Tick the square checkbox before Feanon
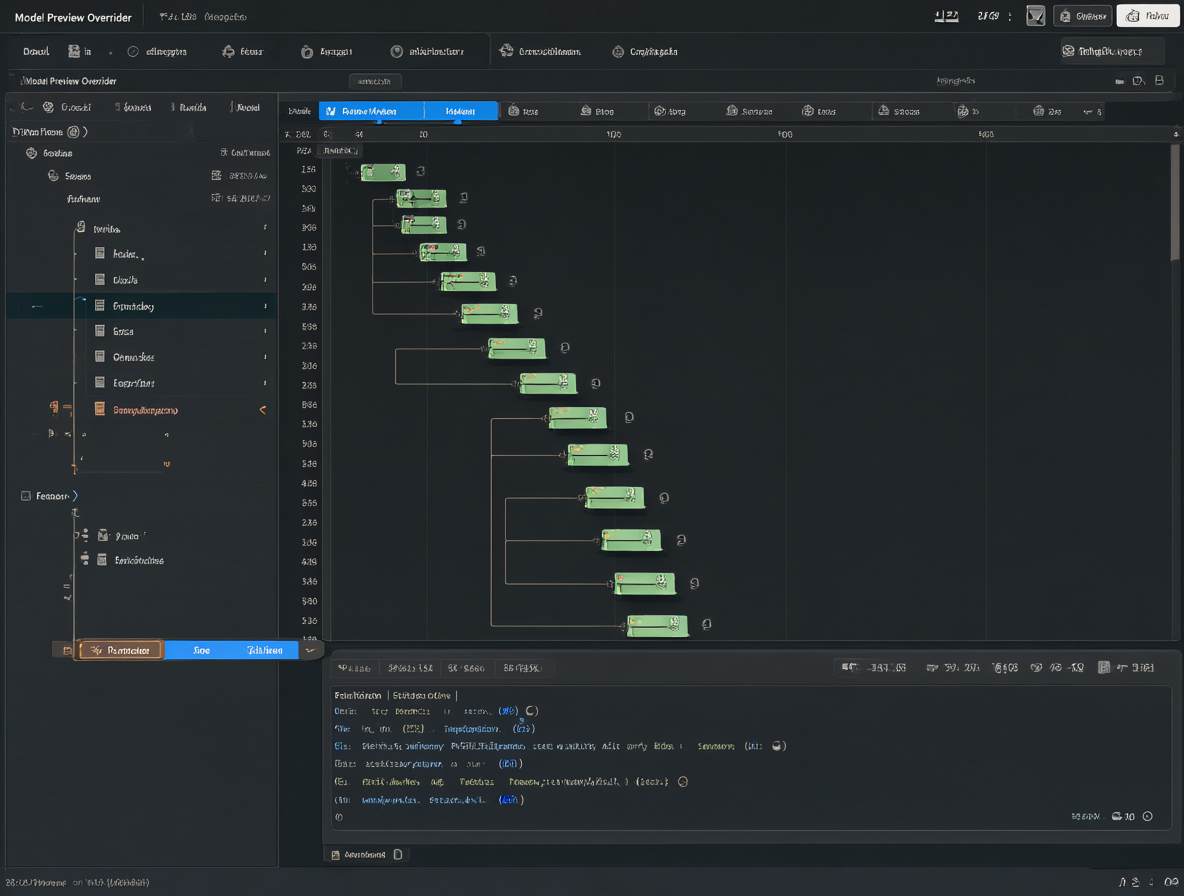This screenshot has height=896, width=1184. (x=26, y=496)
